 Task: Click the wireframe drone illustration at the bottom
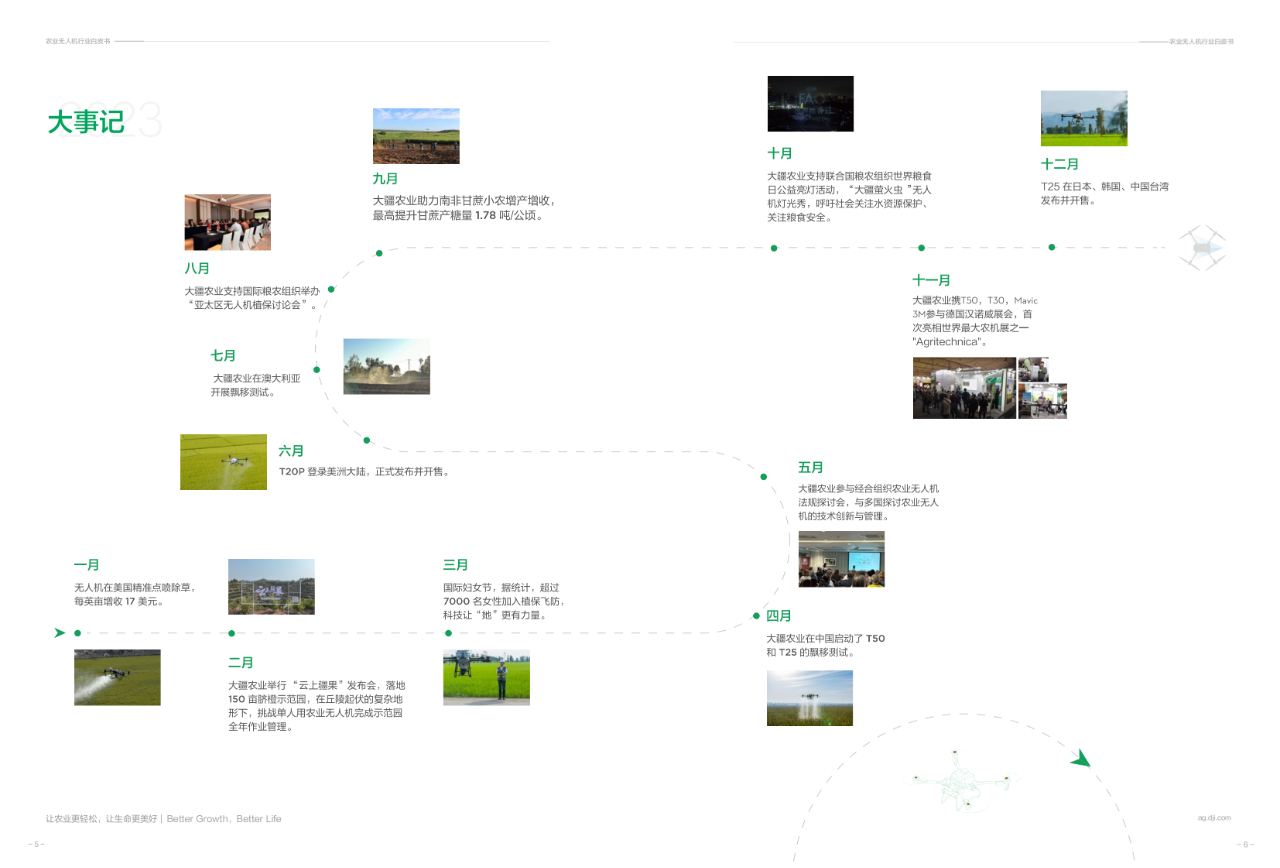[959, 780]
